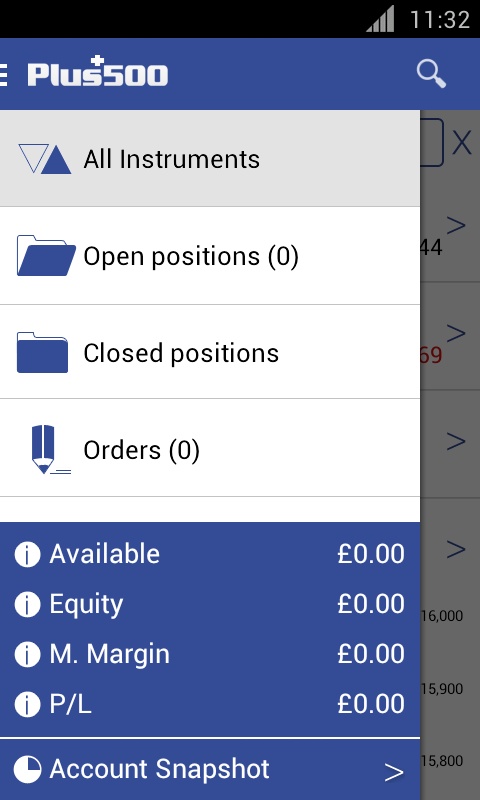The height and width of the screenshot is (800, 480).
Task: View Orders (0) list
Action: [210, 447]
